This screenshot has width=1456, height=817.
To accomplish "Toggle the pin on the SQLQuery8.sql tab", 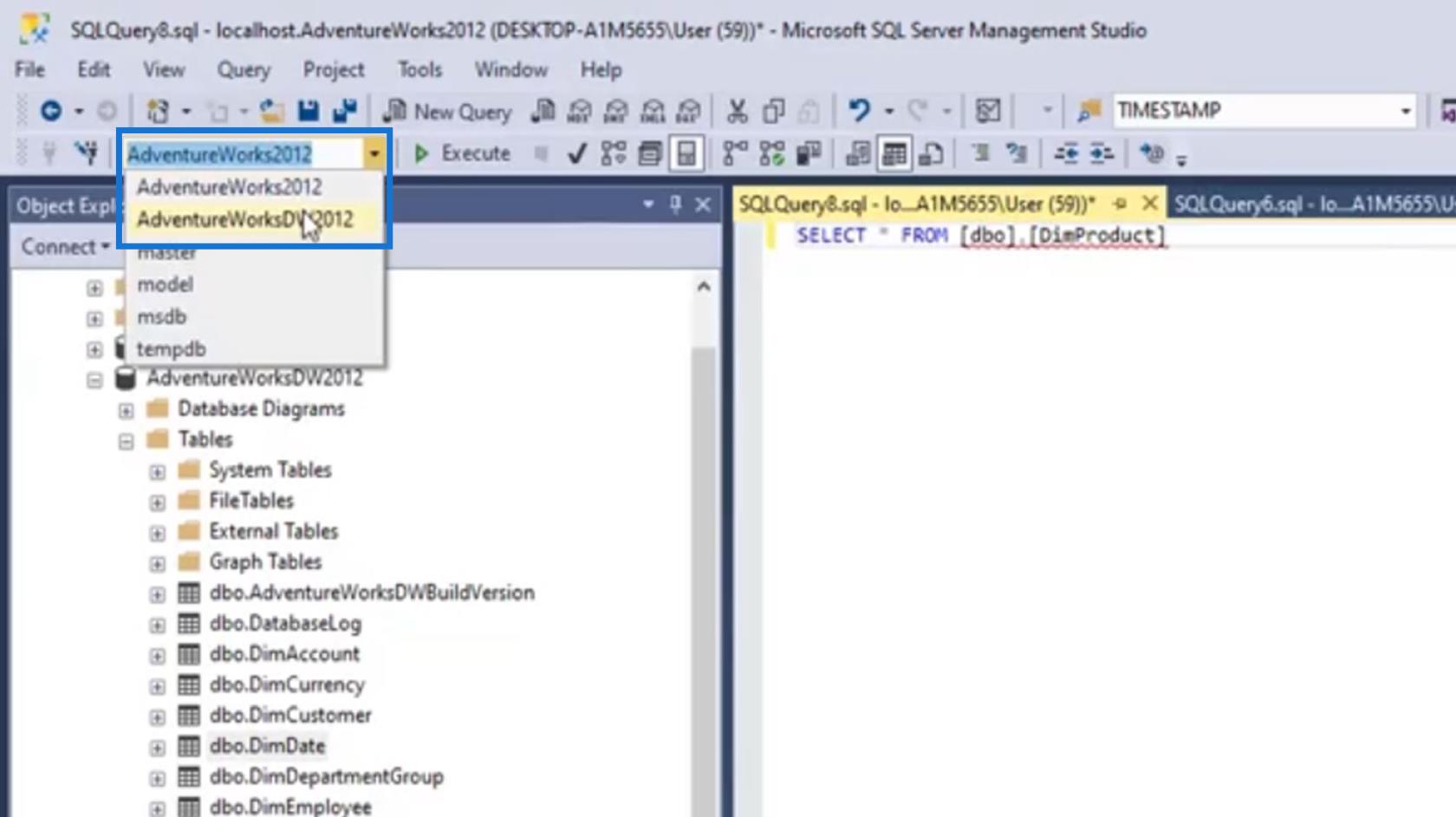I will (1120, 204).
